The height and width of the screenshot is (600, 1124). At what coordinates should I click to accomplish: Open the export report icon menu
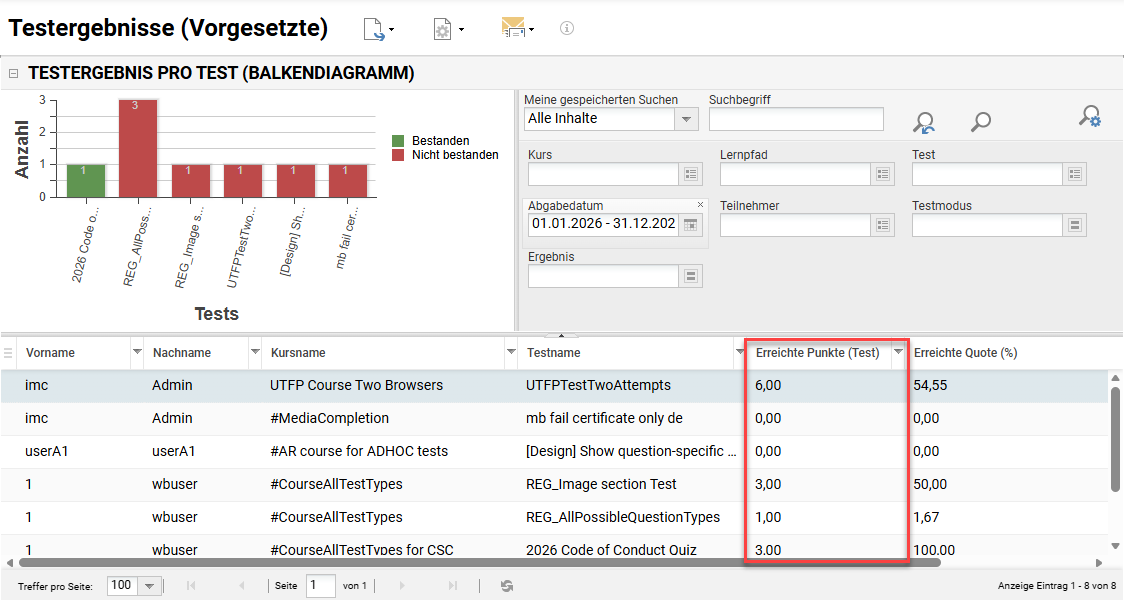tap(378, 29)
